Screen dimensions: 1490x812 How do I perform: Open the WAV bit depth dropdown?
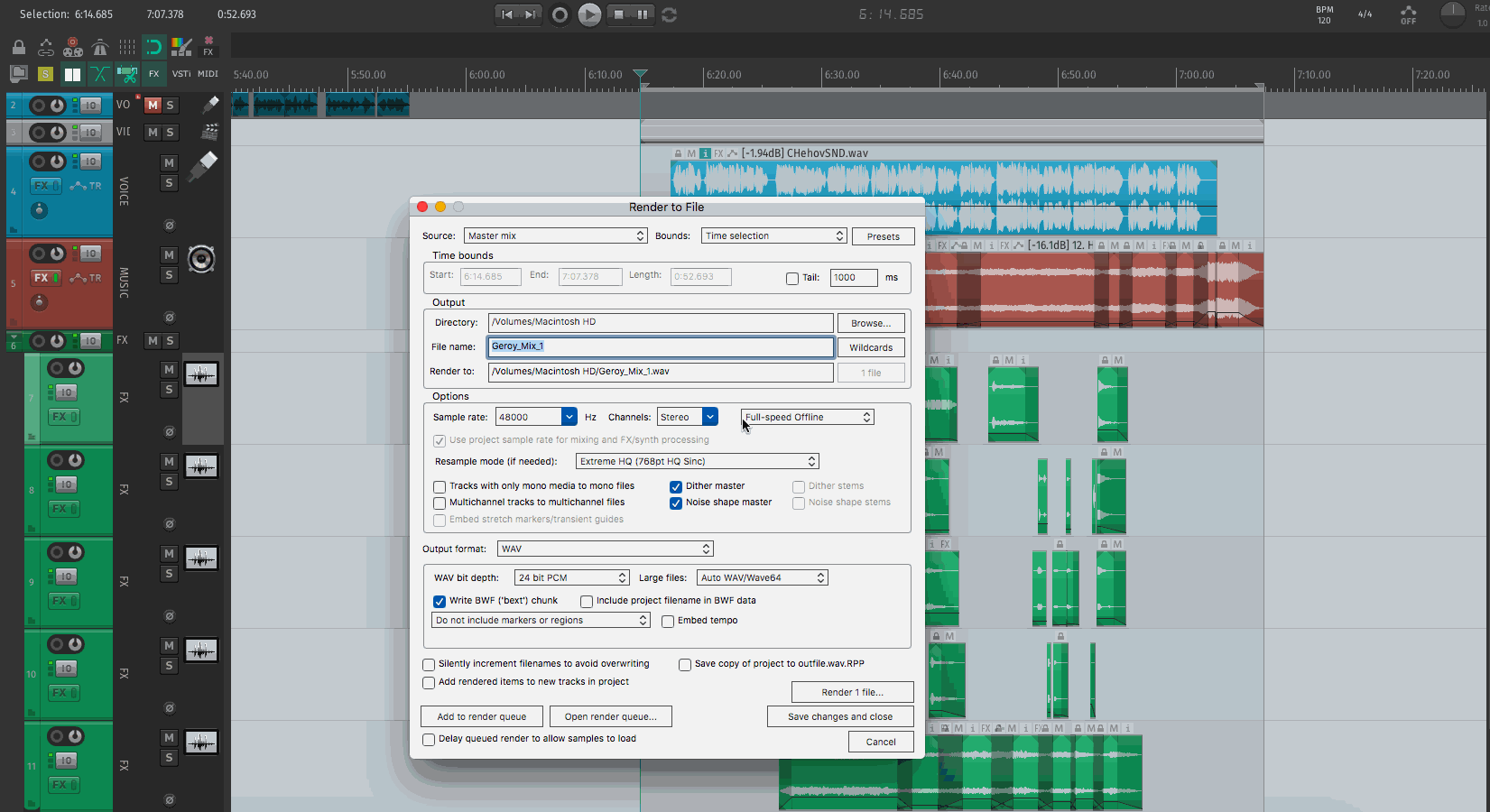pyautogui.click(x=571, y=578)
